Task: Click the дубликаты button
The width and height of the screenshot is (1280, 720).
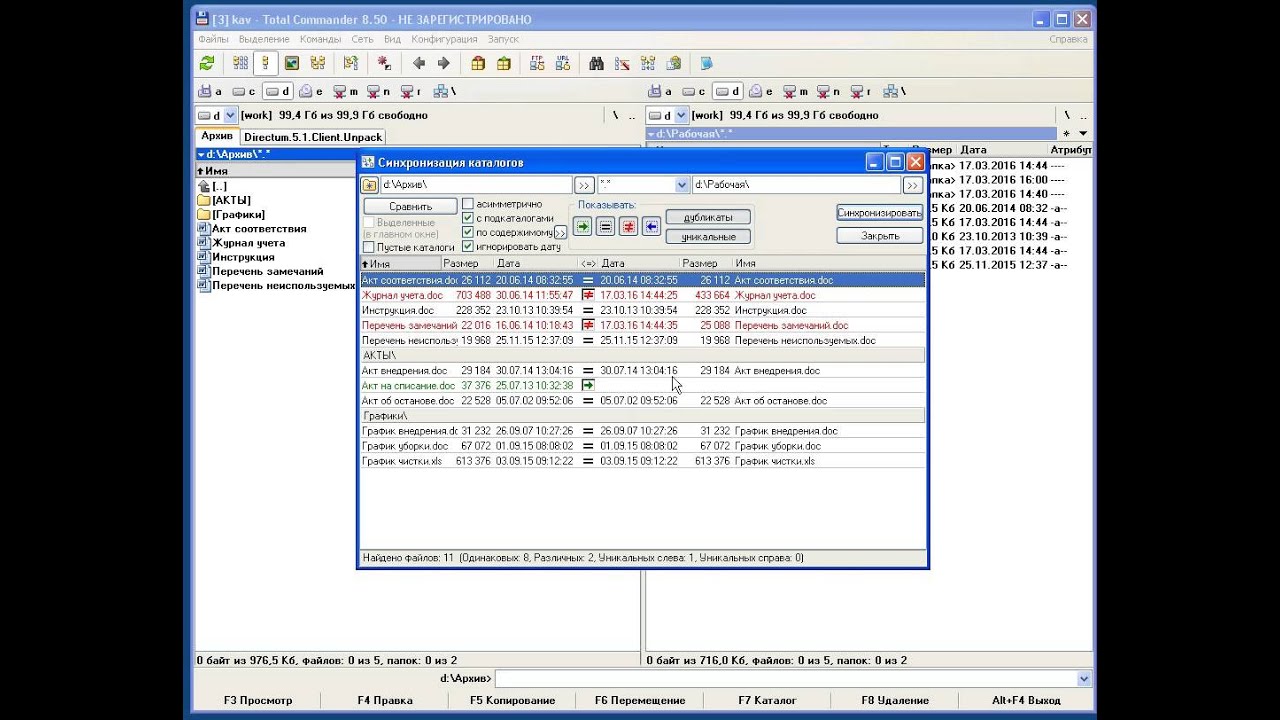Action: pos(708,217)
